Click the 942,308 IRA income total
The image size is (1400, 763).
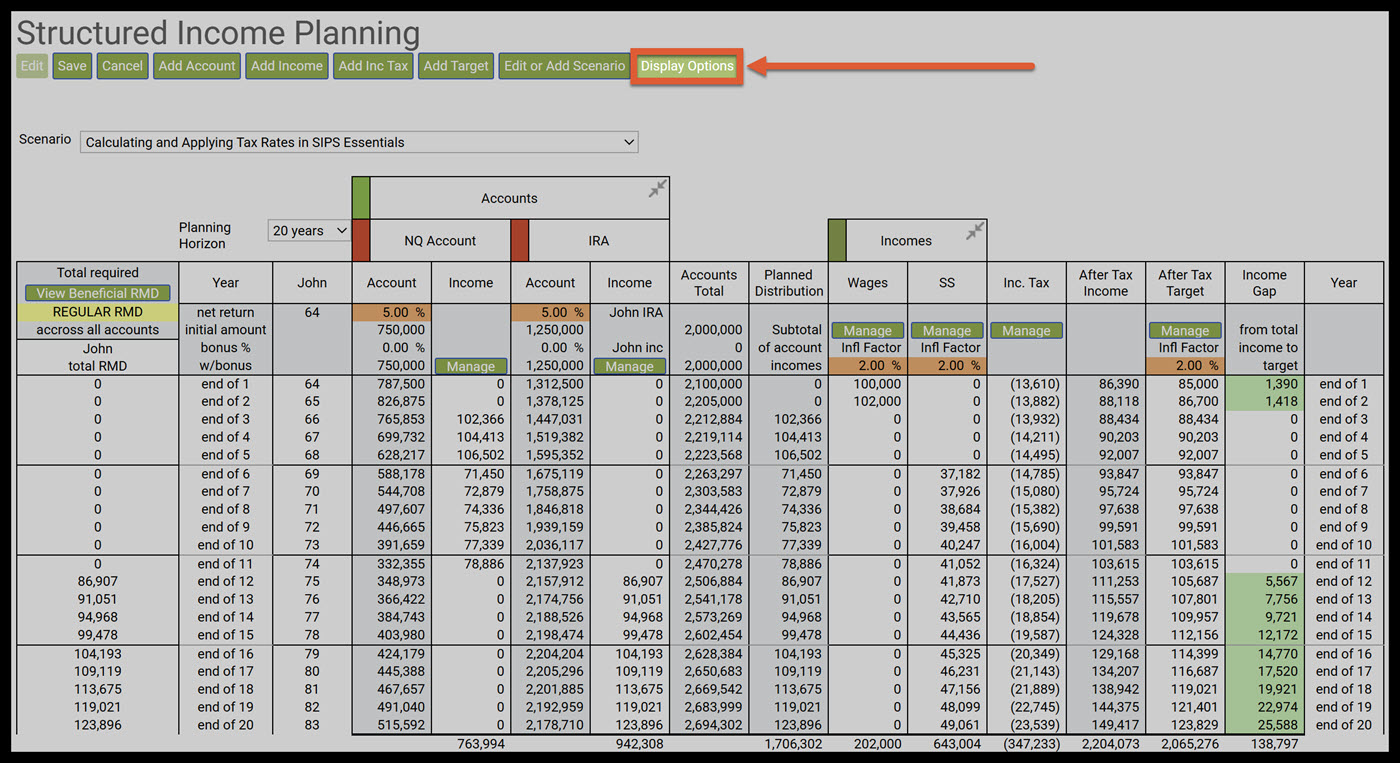click(x=640, y=744)
